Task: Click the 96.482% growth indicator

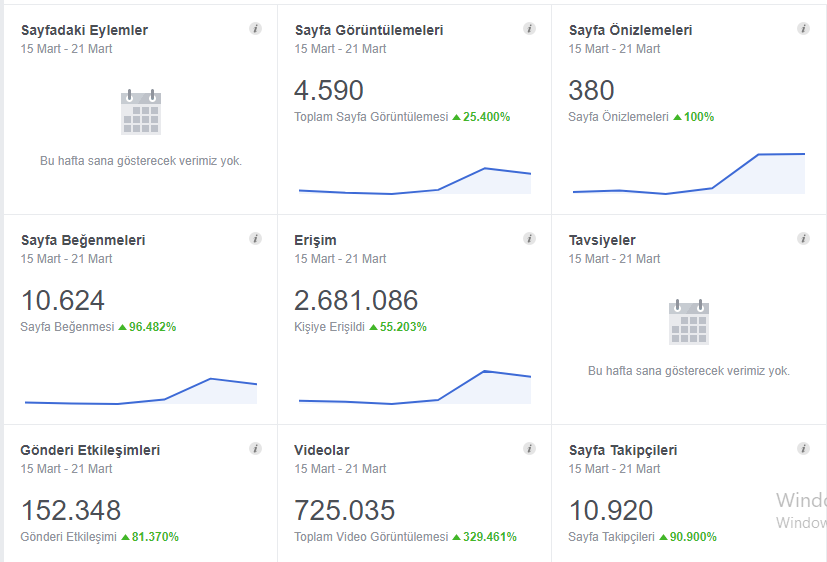Action: tap(147, 327)
